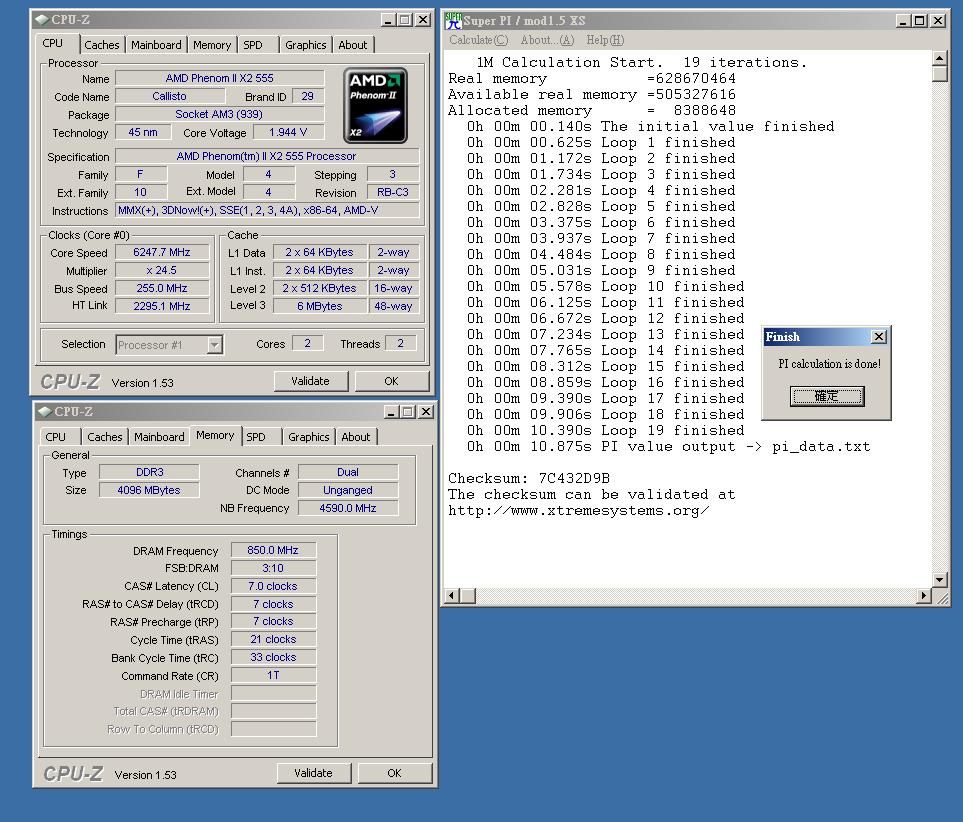This screenshot has width=963, height=822.
Task: Maximize the Super PI window
Action: tap(919, 20)
